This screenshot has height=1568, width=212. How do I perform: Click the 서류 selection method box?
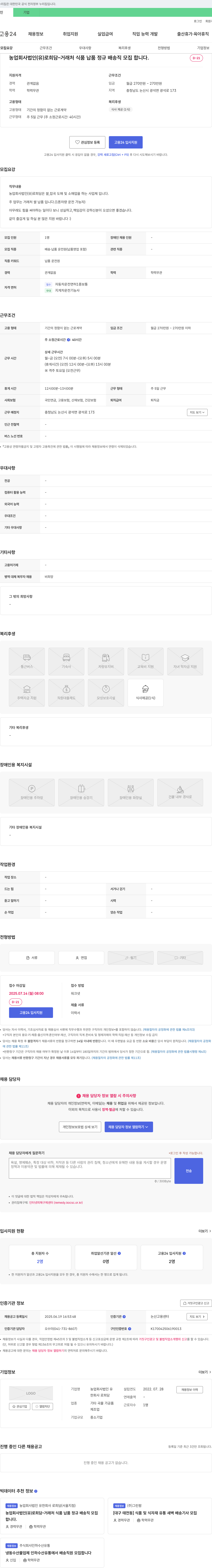(32, 957)
